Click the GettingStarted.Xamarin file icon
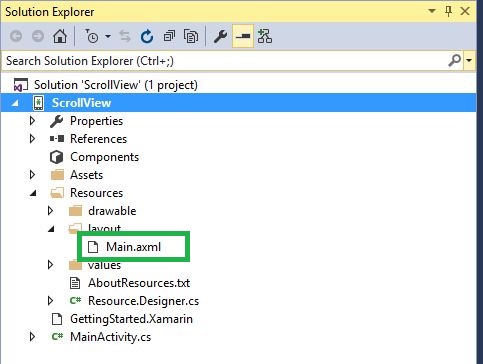 coord(57,319)
